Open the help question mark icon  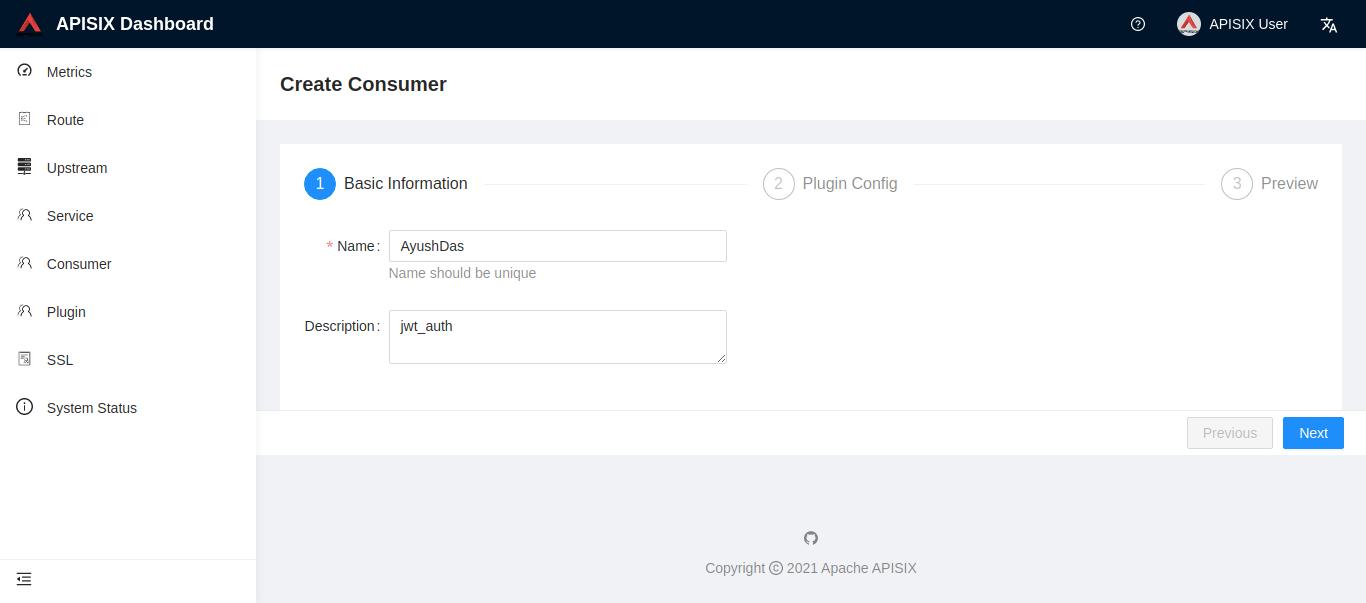click(1137, 23)
